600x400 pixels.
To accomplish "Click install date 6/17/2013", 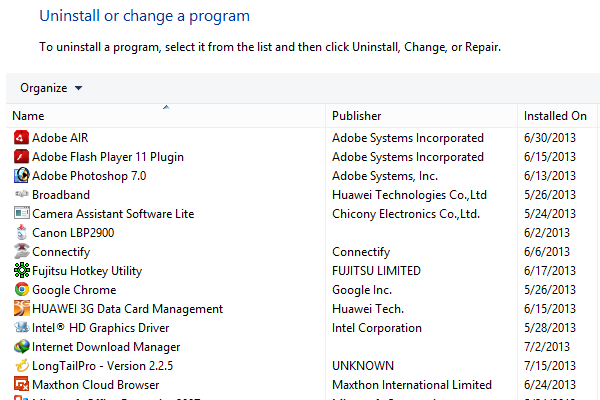I will 550,271.
